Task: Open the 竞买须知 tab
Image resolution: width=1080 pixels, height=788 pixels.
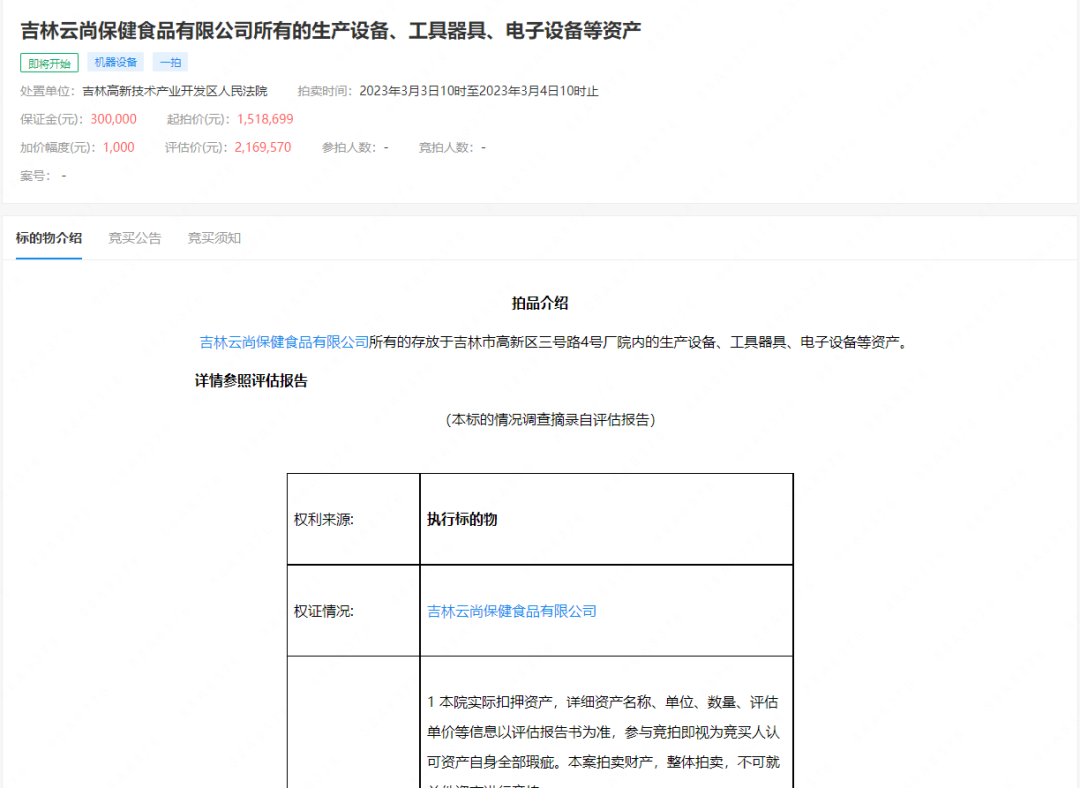Action: (x=214, y=238)
